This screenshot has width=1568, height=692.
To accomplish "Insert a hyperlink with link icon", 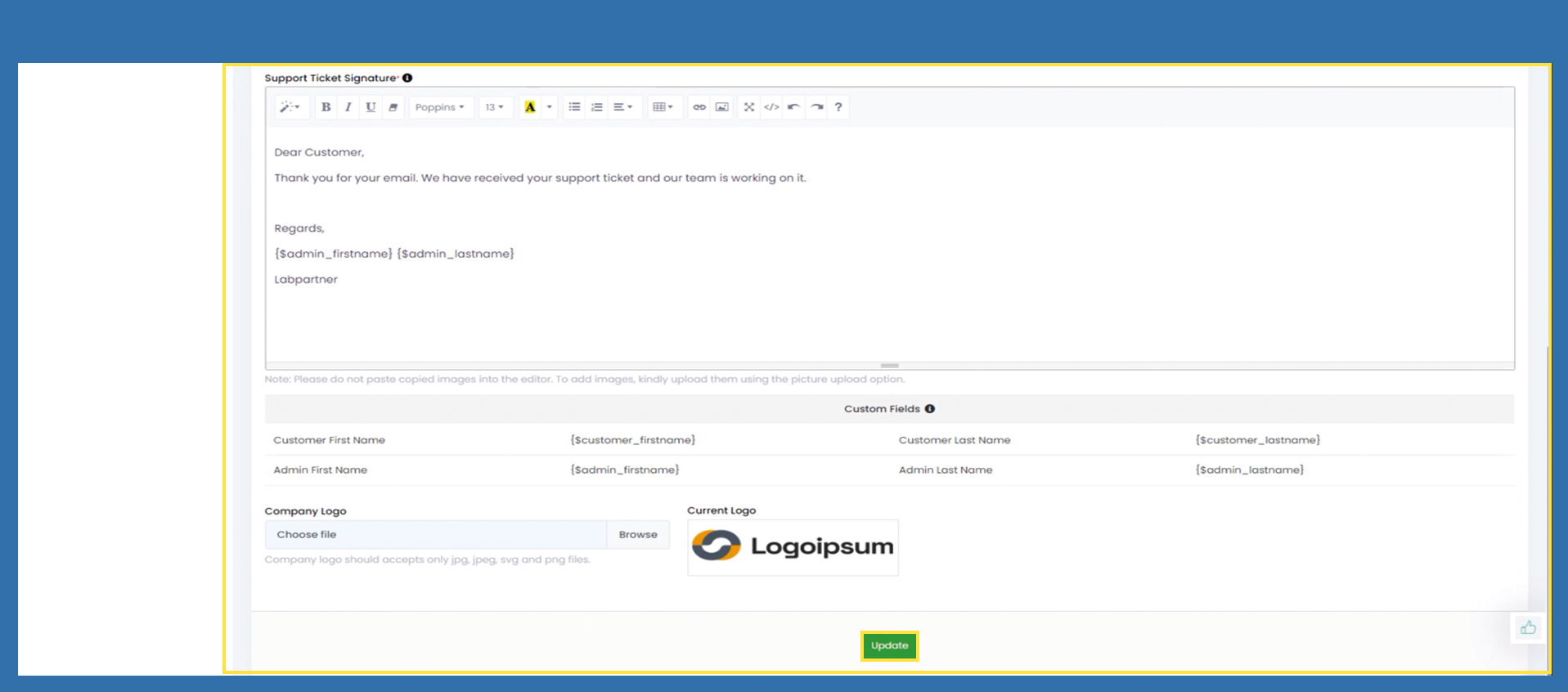I will click(x=699, y=107).
